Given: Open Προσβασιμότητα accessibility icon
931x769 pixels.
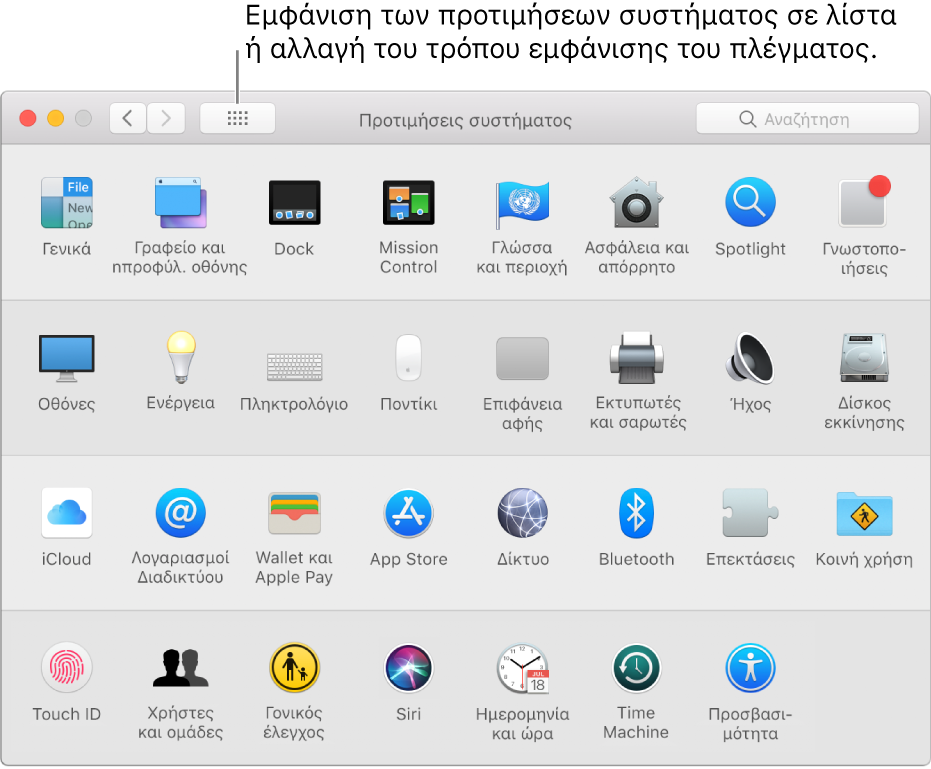Looking at the screenshot, I should 750,668.
